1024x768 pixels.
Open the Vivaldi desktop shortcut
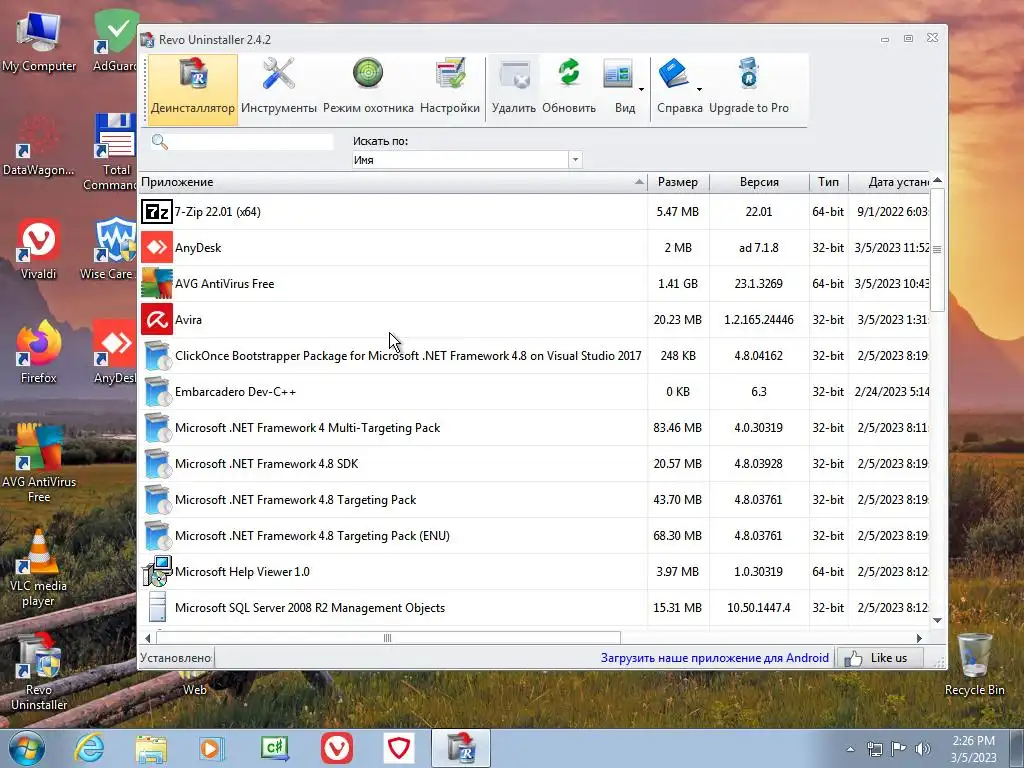point(39,249)
